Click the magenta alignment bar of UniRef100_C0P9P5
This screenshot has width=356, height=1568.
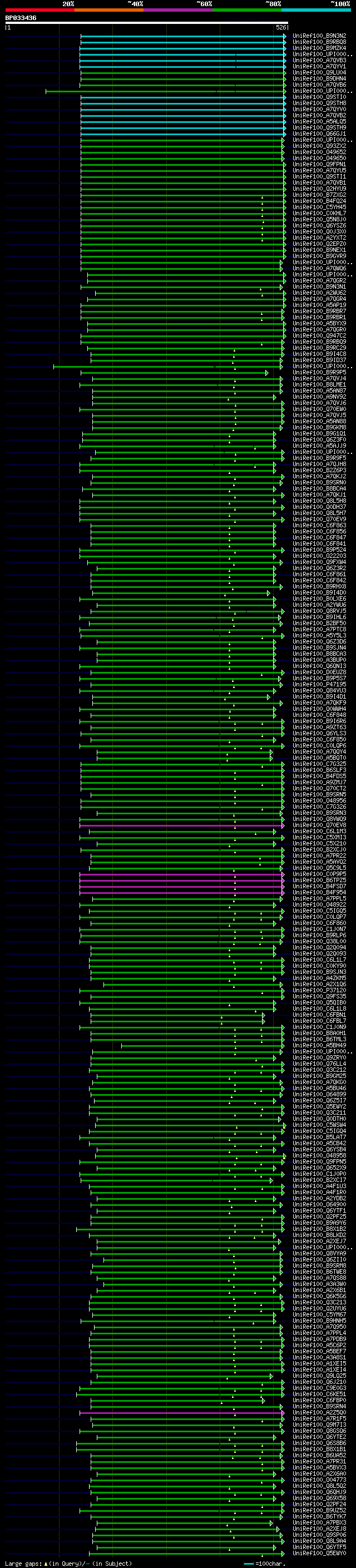coord(182,874)
